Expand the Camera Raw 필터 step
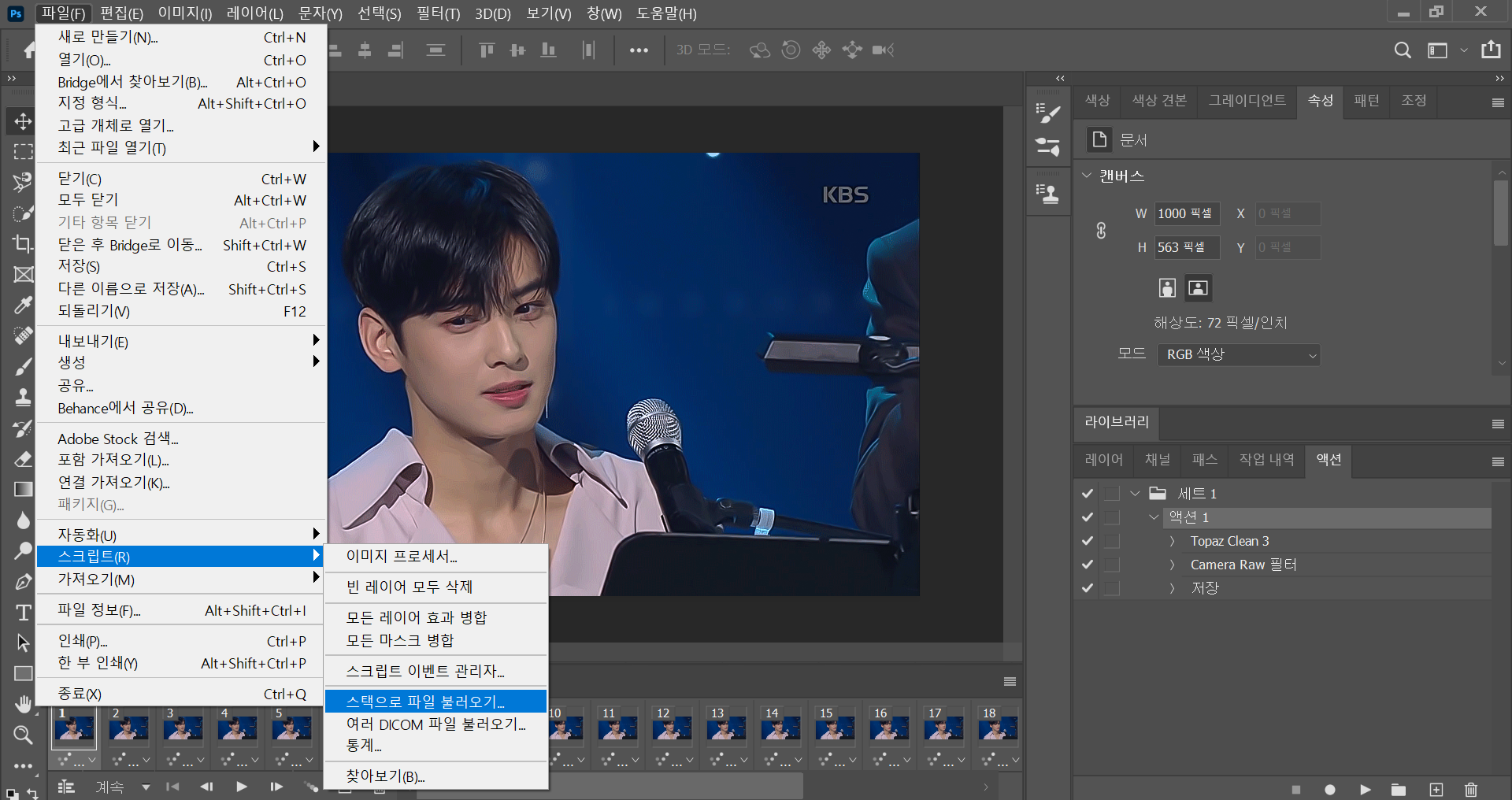 click(1172, 565)
